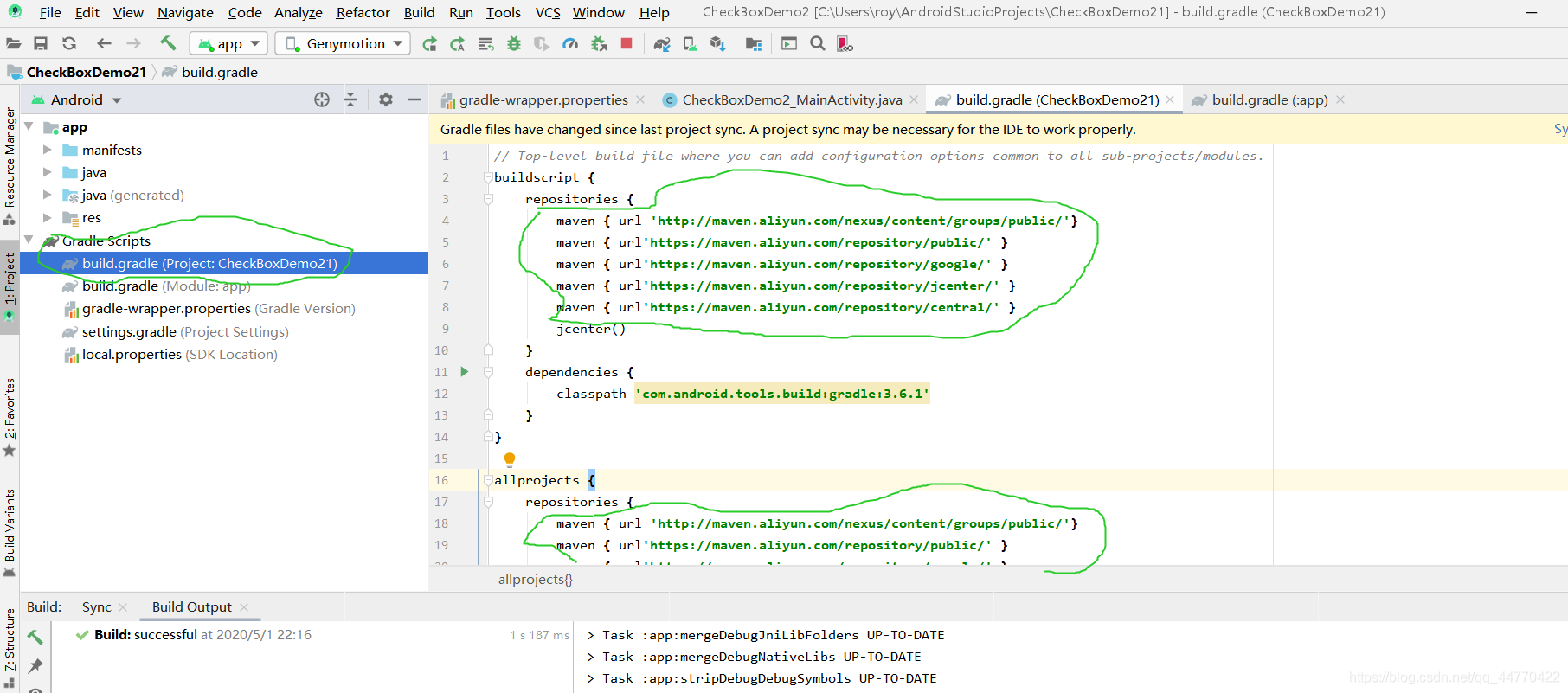The height and width of the screenshot is (693, 1568).
Task: Open the SDK Manager toolbar icon
Action: [718, 43]
